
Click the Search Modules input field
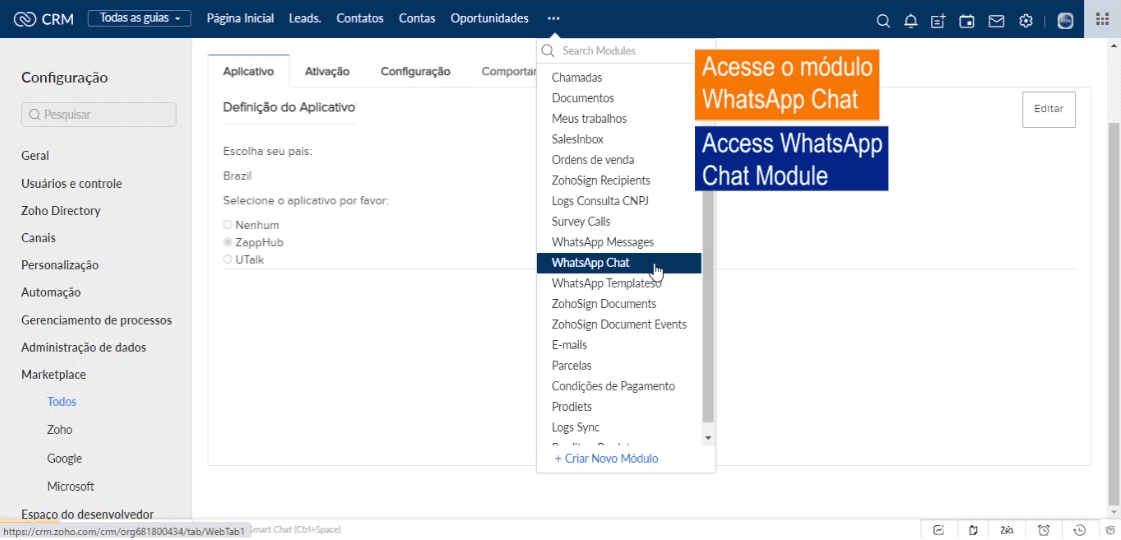630,51
